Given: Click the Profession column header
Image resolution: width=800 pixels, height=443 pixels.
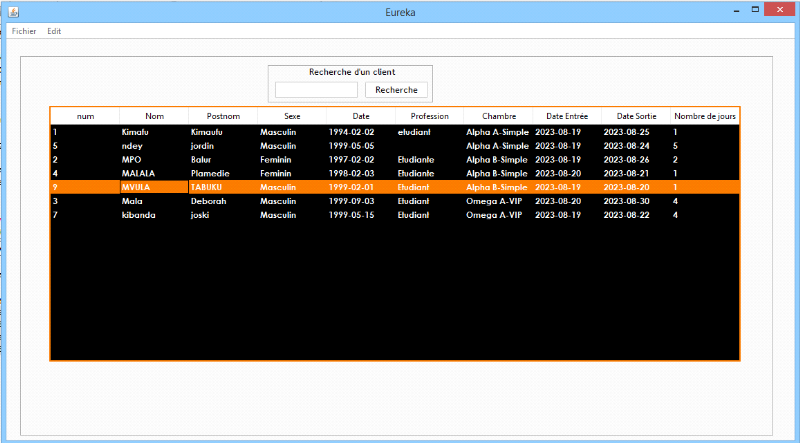Looking at the screenshot, I should point(430,116).
